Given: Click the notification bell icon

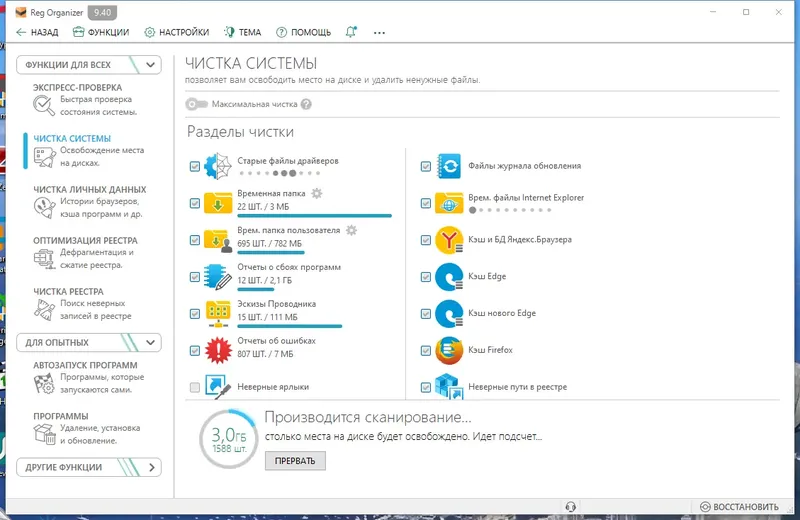Looking at the screenshot, I should tap(351, 32).
